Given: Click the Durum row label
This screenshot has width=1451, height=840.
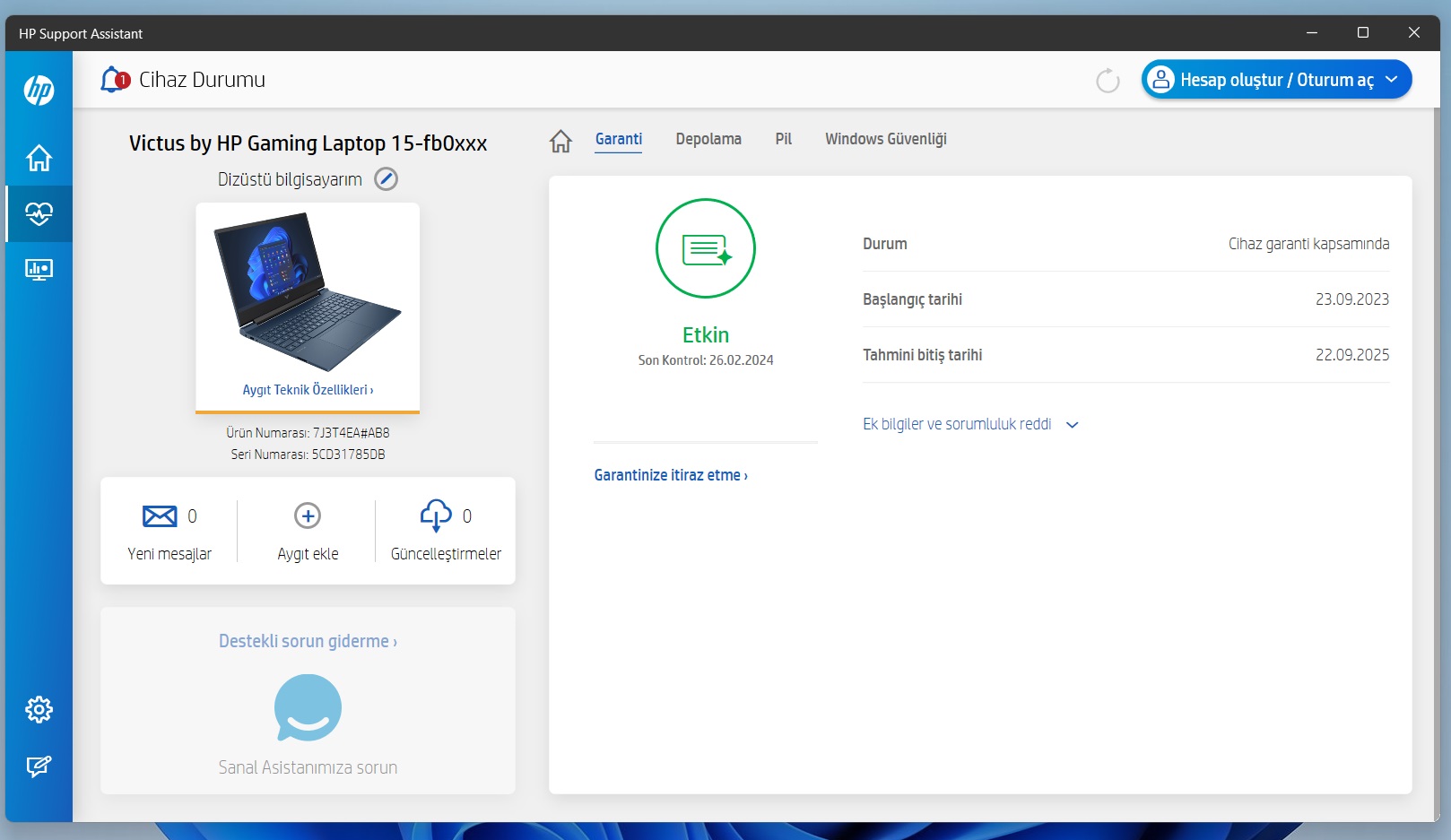Looking at the screenshot, I should [x=885, y=244].
